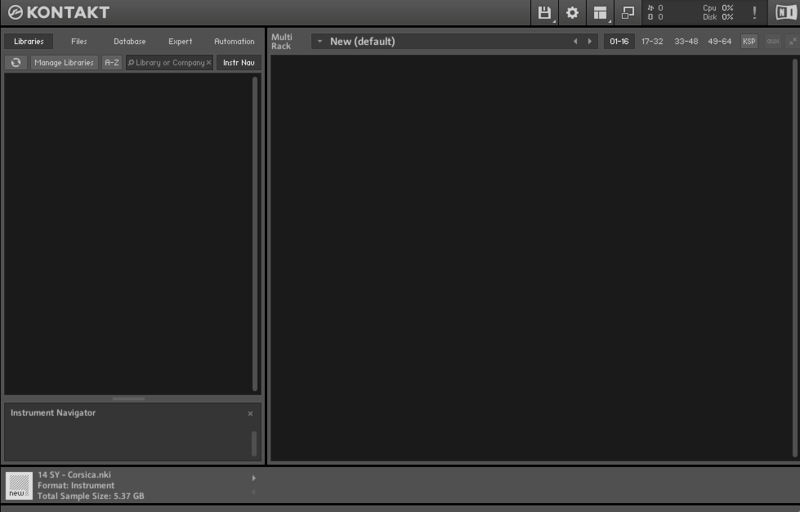Switch to the Expert tab

point(180,41)
